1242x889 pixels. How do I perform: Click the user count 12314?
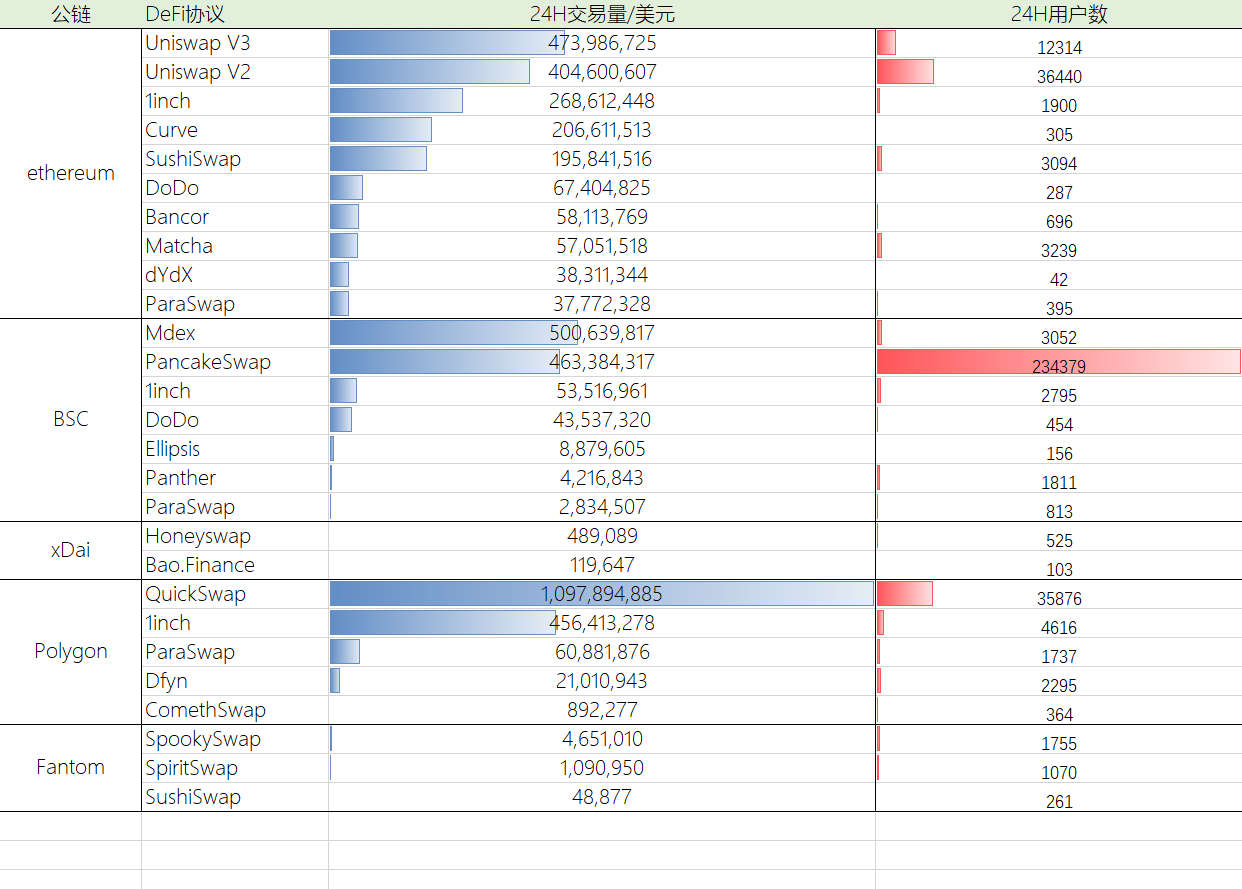click(x=1059, y=47)
